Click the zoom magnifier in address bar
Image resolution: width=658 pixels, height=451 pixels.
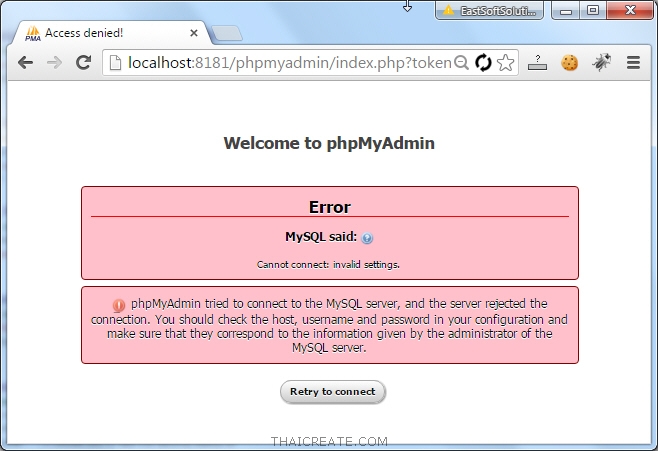pyautogui.click(x=461, y=63)
